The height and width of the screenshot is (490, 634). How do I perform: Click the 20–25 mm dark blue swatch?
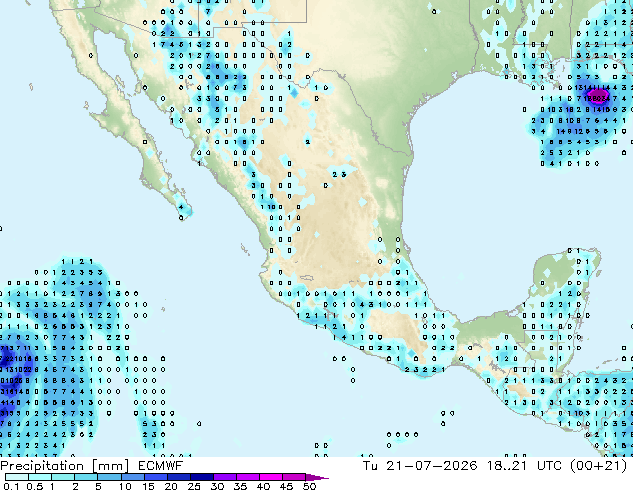178,477
